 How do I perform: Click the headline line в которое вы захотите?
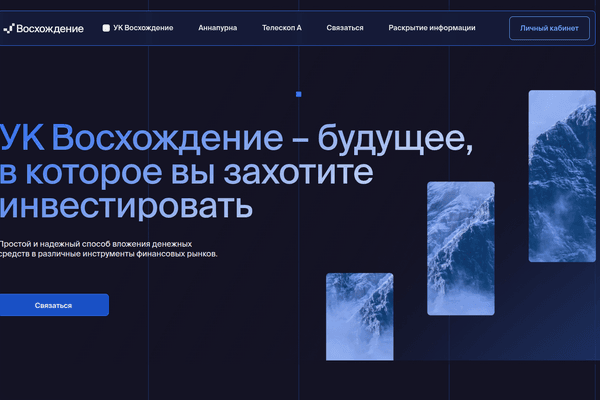pyautogui.click(x=186, y=173)
